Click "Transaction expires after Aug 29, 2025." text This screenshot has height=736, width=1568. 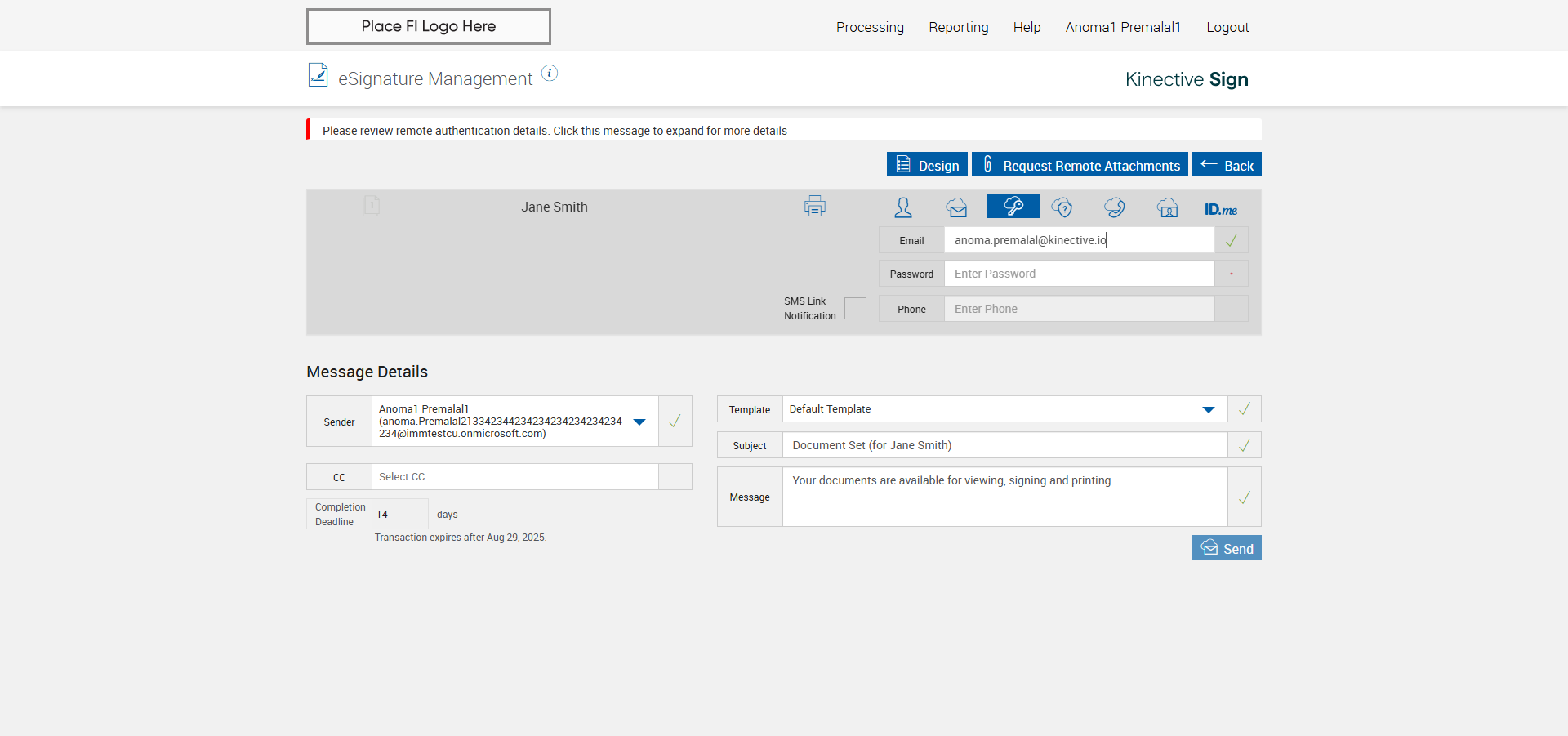pyautogui.click(x=461, y=538)
